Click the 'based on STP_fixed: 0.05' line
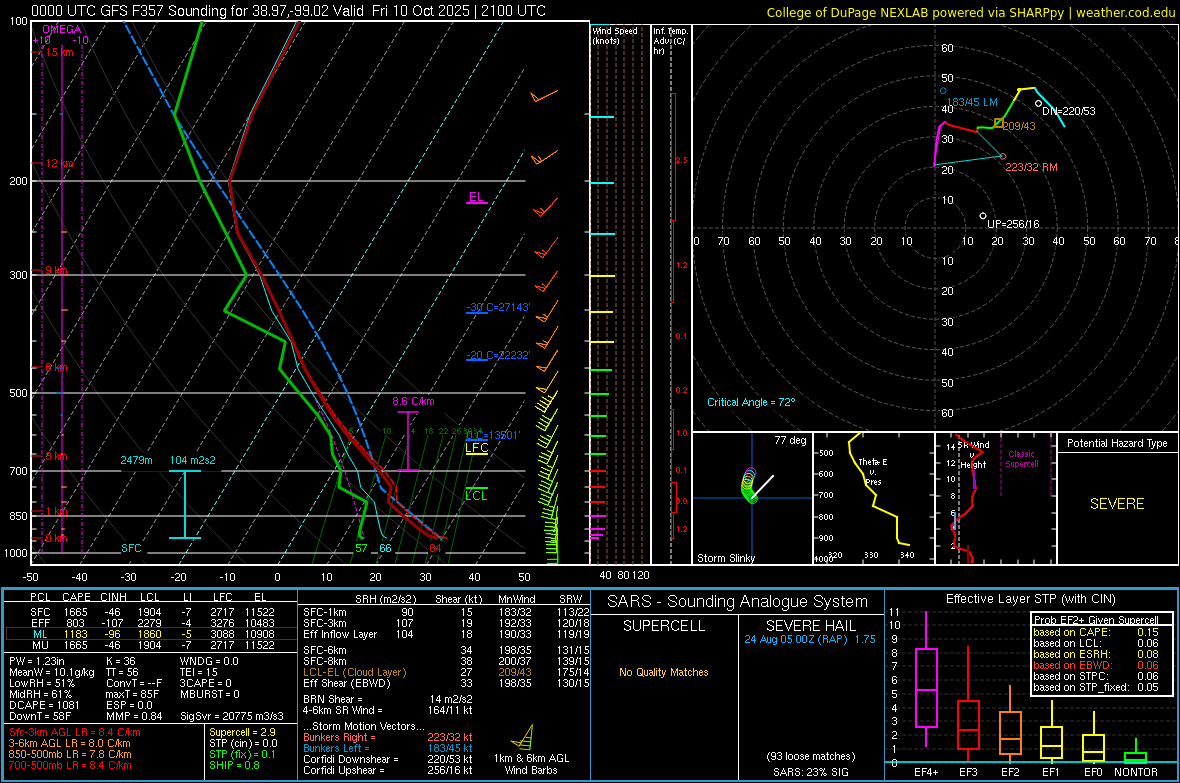 [x=1096, y=687]
